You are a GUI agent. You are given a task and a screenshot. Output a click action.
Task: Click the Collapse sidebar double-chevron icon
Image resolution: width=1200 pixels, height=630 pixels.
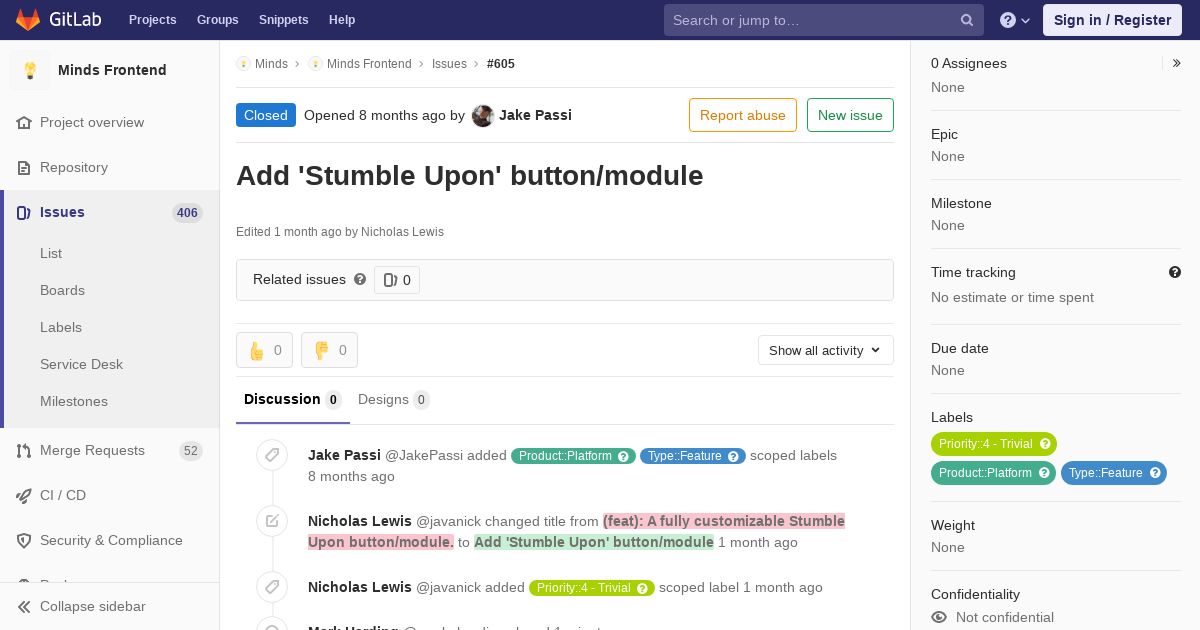(24, 606)
